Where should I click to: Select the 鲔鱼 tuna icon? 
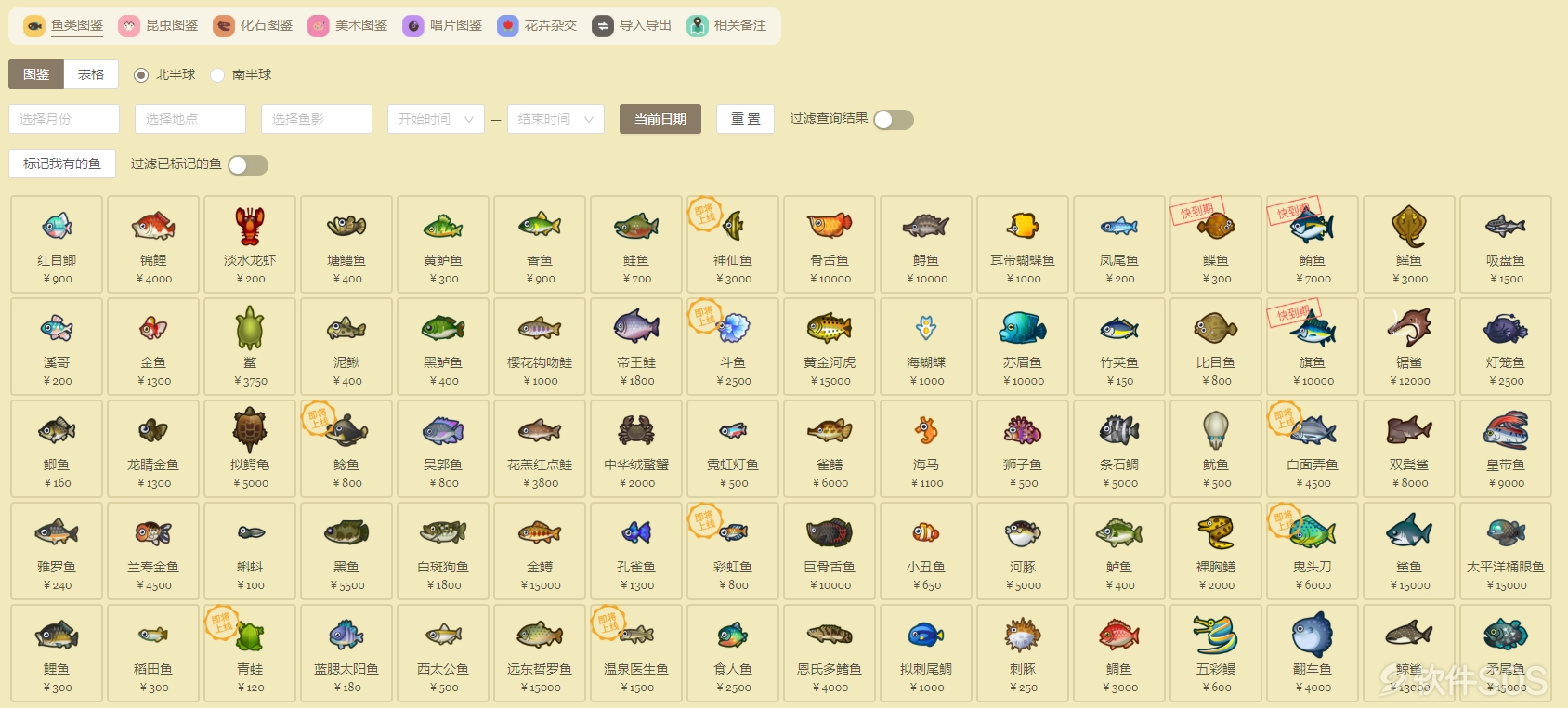pyautogui.click(x=1313, y=226)
